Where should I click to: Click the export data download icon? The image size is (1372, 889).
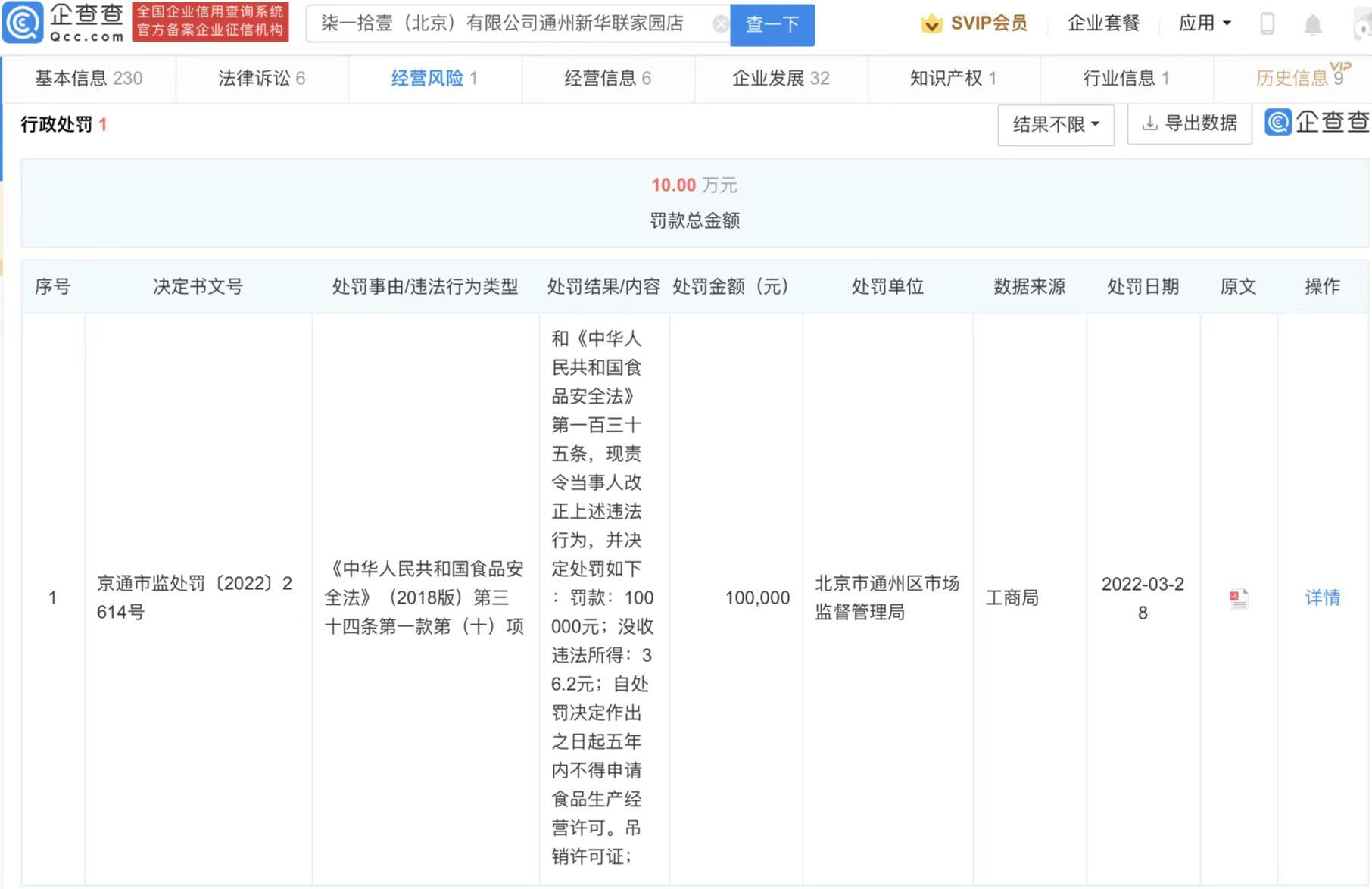click(1149, 123)
